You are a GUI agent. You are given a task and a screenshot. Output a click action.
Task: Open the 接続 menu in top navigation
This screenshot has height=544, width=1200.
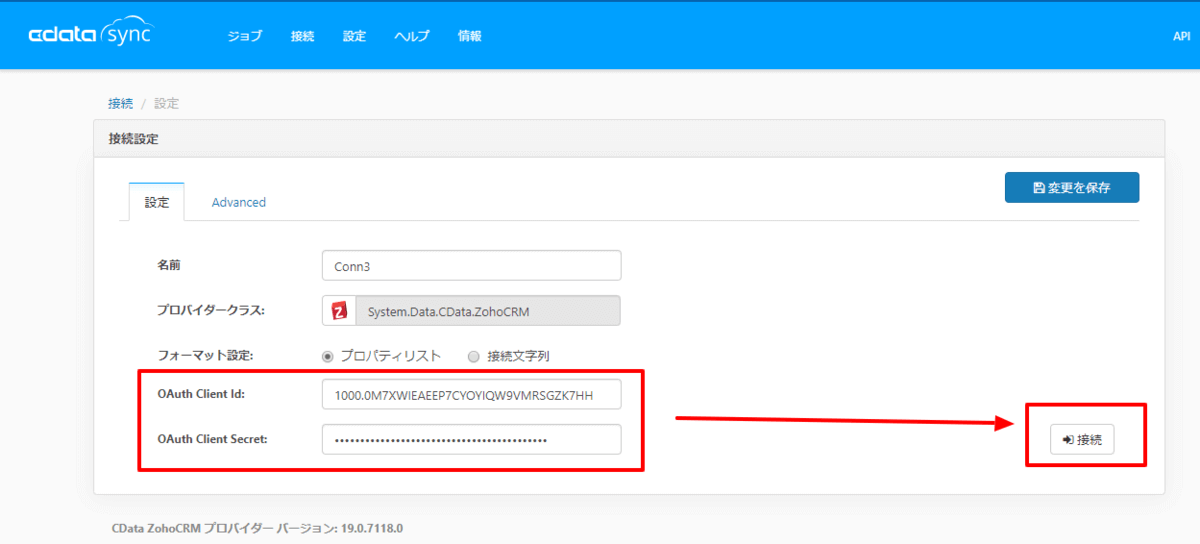(x=303, y=36)
